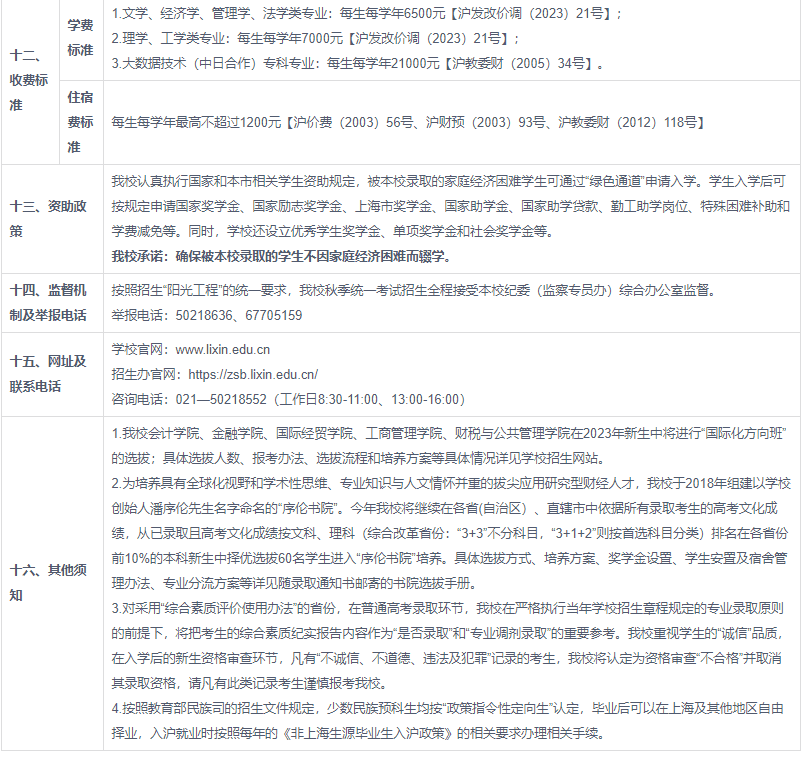Click note 4 about 少数民族预科生 policy
The width and height of the screenshot is (807, 757).
(x=450, y=722)
